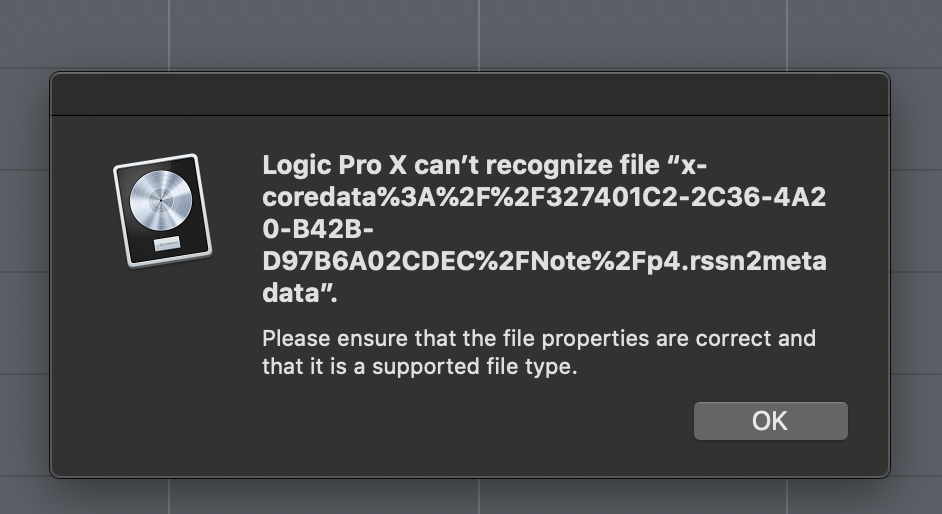Click the Logic Pro X app icon

pyautogui.click(x=162, y=210)
